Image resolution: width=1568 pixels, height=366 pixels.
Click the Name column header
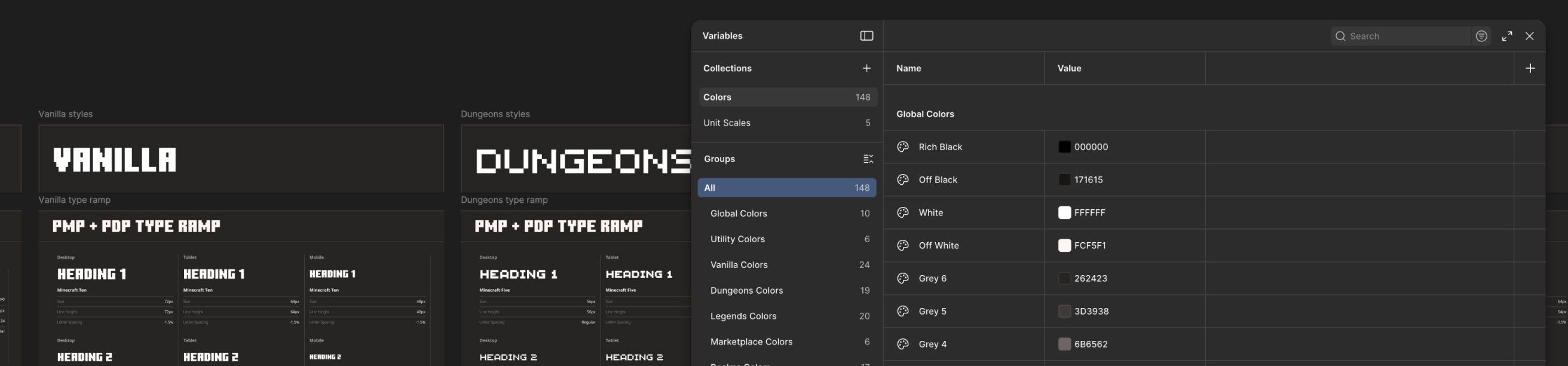(x=908, y=68)
